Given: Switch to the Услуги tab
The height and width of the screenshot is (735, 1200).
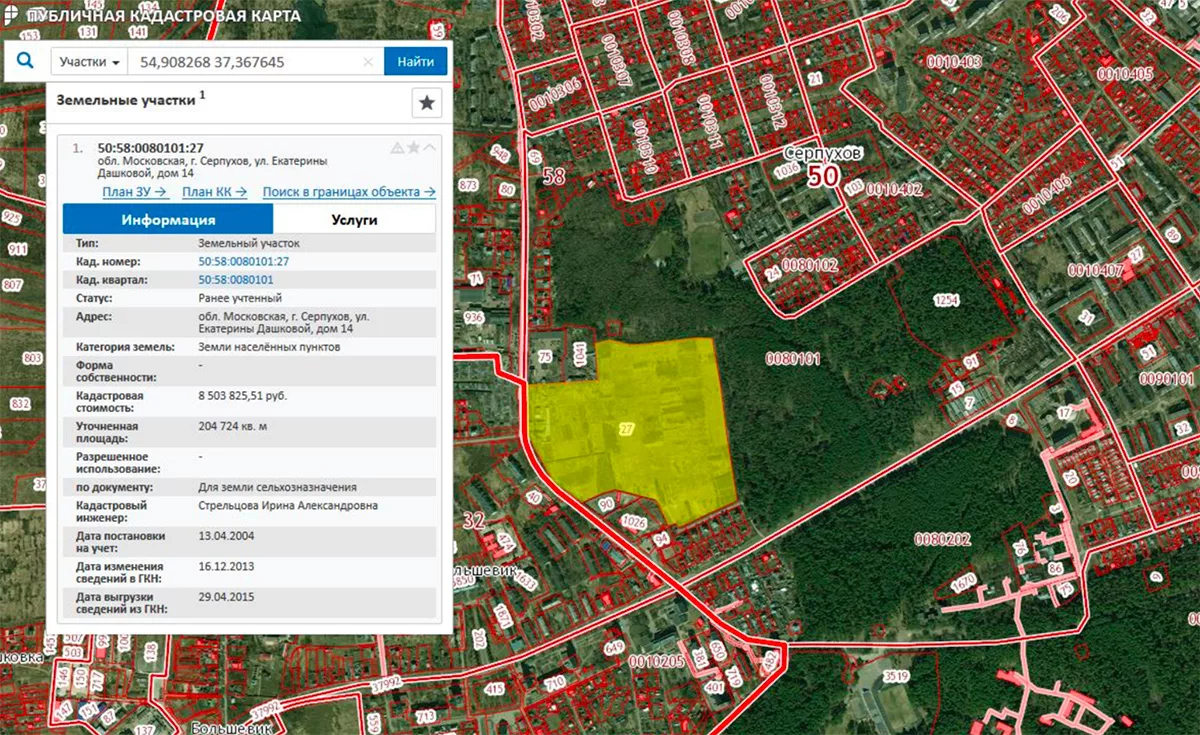Looking at the screenshot, I should click(x=354, y=220).
